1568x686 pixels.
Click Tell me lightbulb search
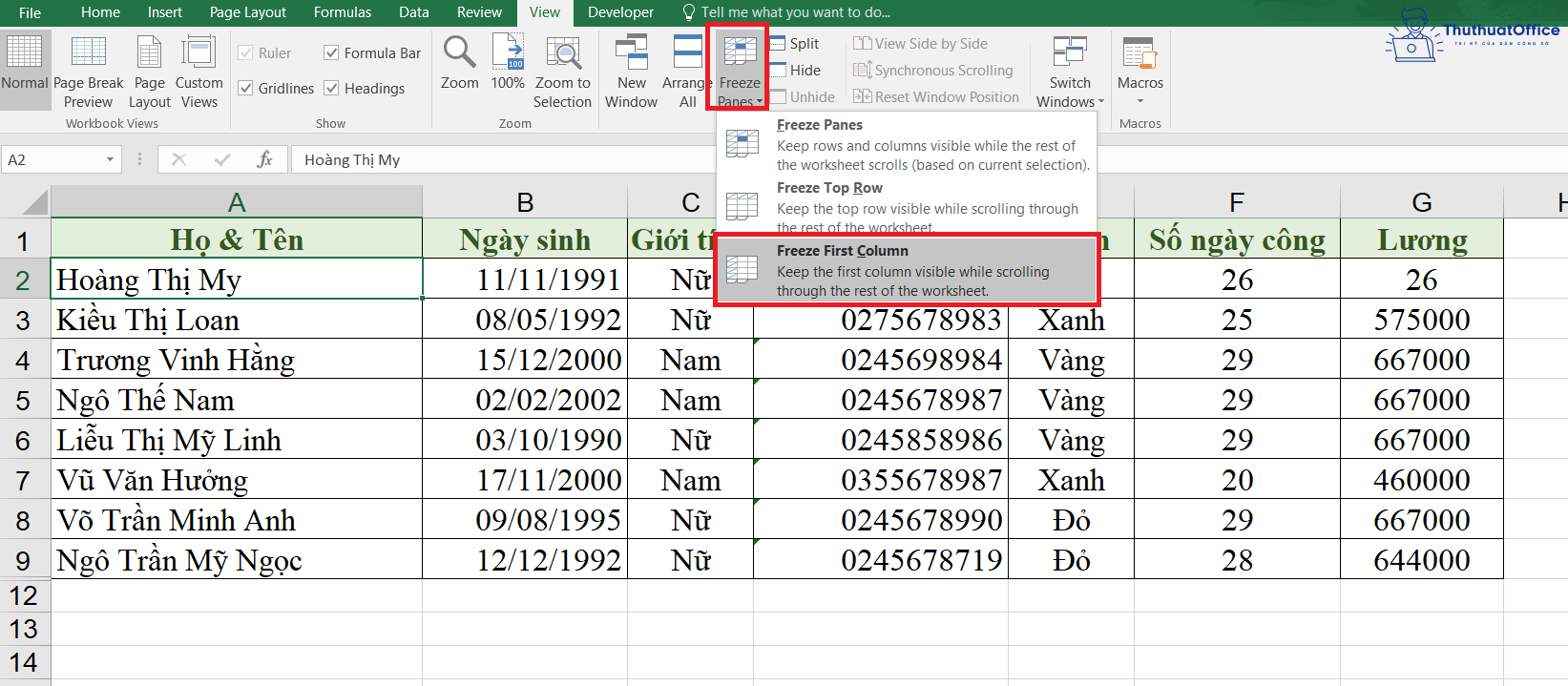(x=689, y=12)
